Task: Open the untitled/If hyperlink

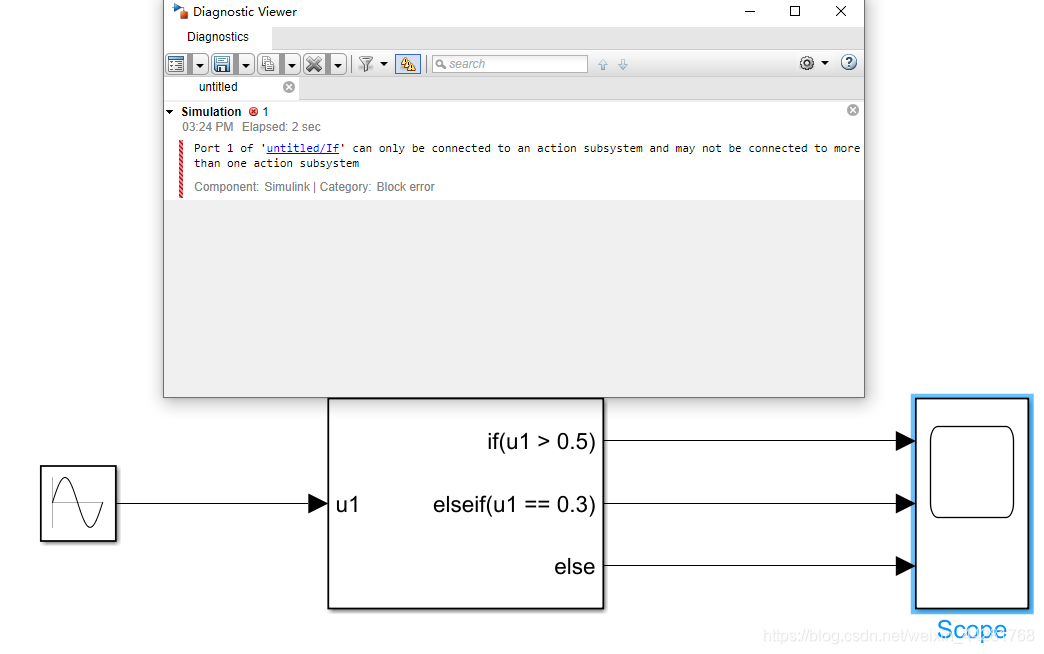Action: 302,147
